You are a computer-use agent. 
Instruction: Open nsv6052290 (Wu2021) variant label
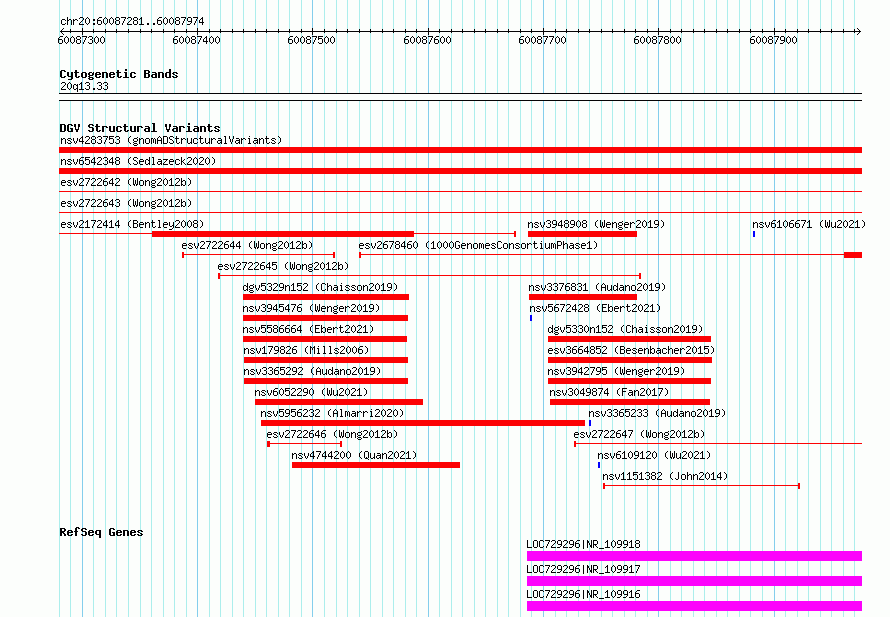[x=311, y=392]
